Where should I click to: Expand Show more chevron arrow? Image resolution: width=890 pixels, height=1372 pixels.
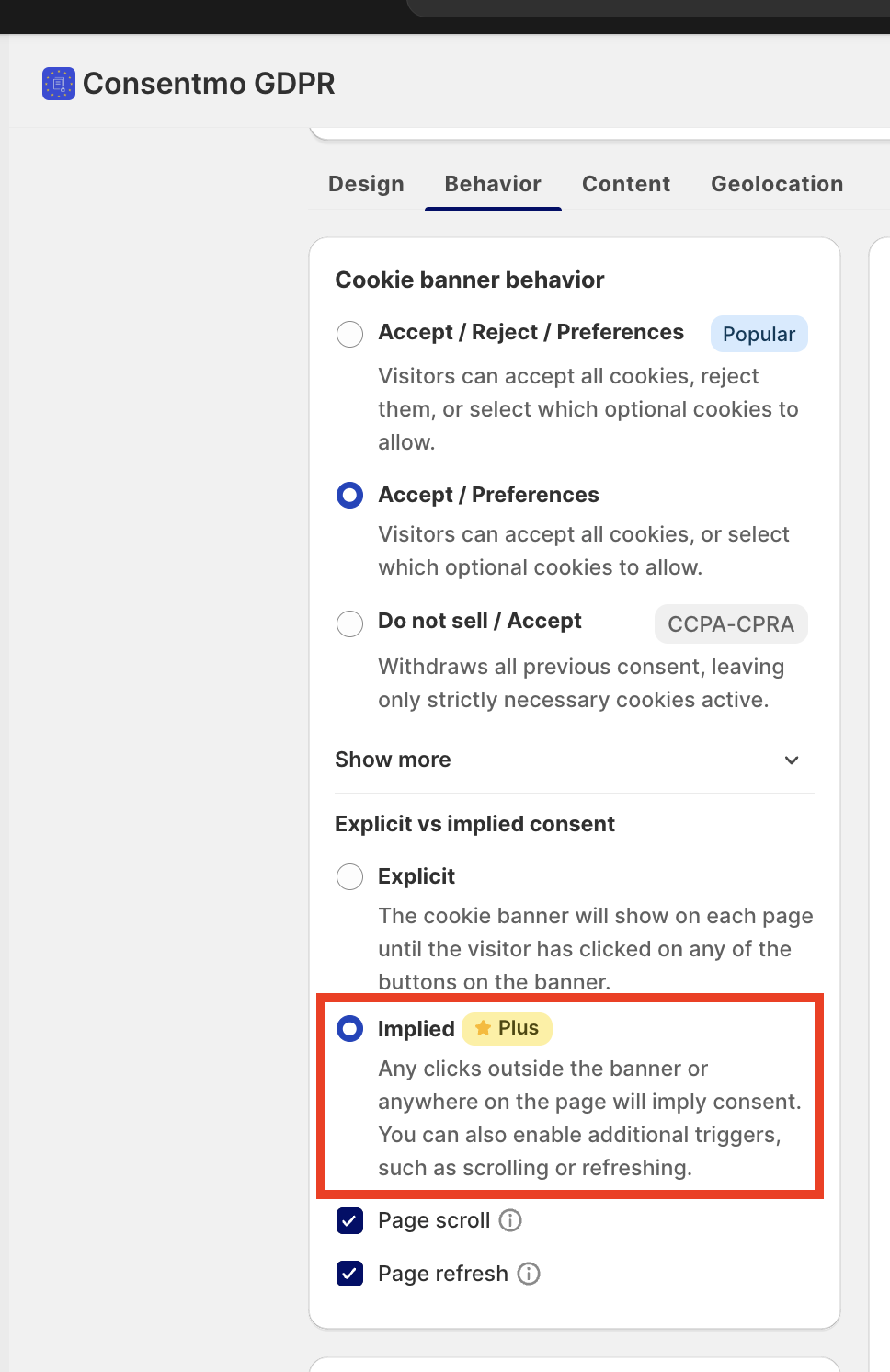(792, 760)
